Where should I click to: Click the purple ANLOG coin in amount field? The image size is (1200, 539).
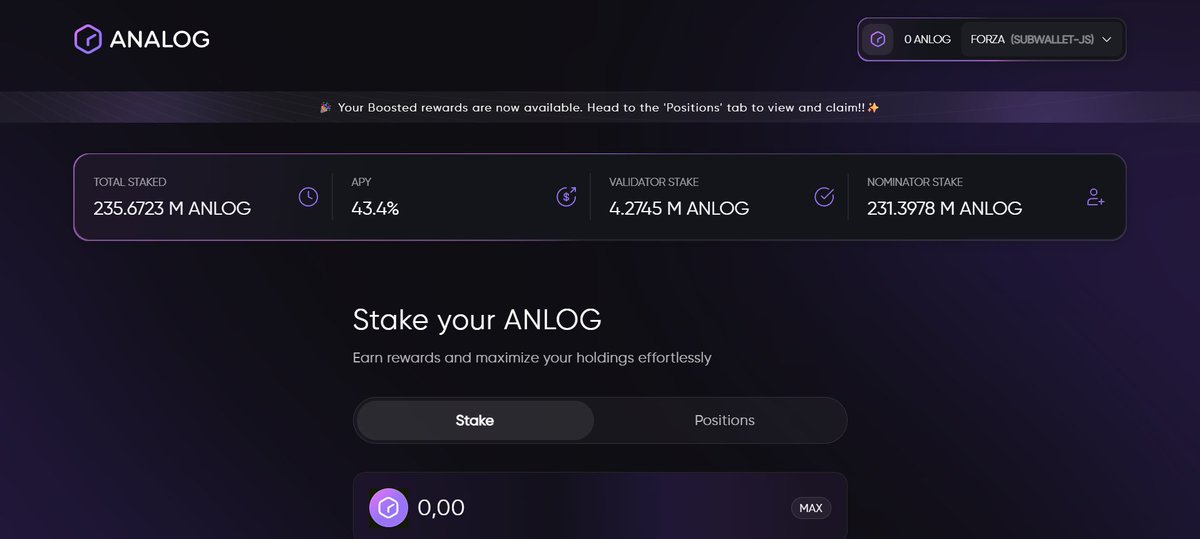coord(388,508)
